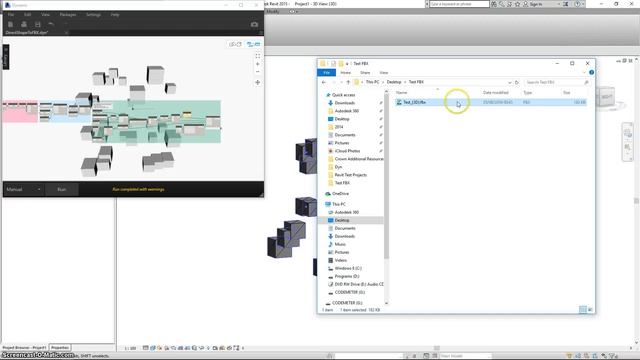Open Programs (D:) drive
This screenshot has width=640, height=360.
coord(347,276)
